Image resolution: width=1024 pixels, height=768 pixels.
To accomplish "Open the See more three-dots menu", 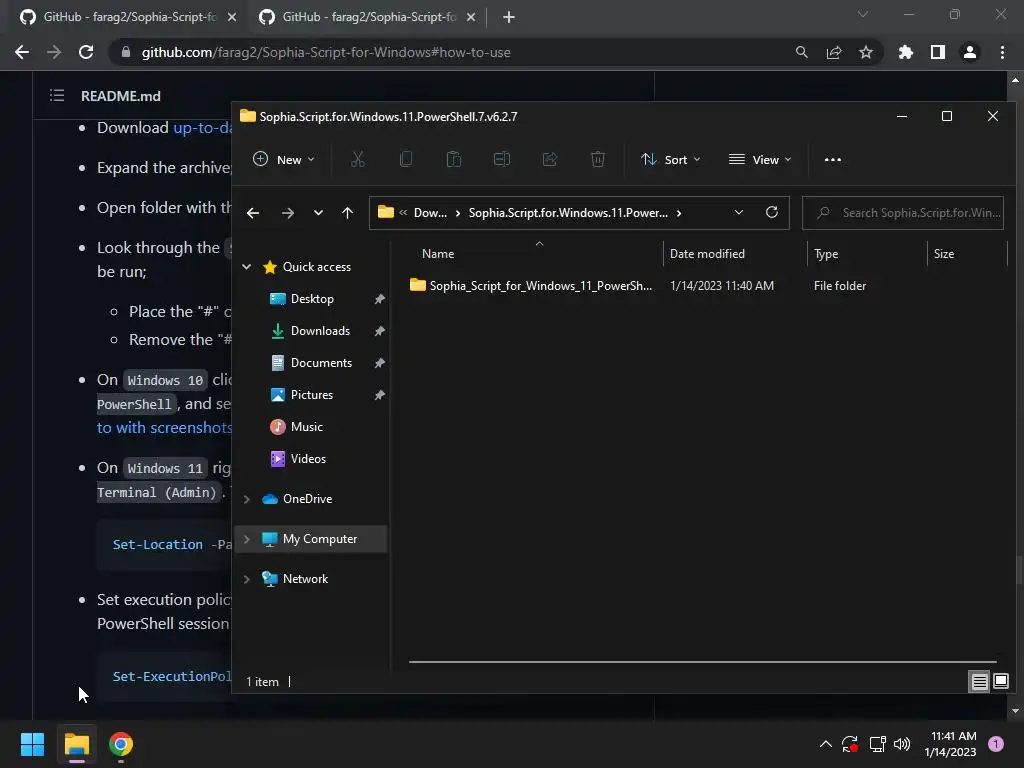I will click(833, 160).
